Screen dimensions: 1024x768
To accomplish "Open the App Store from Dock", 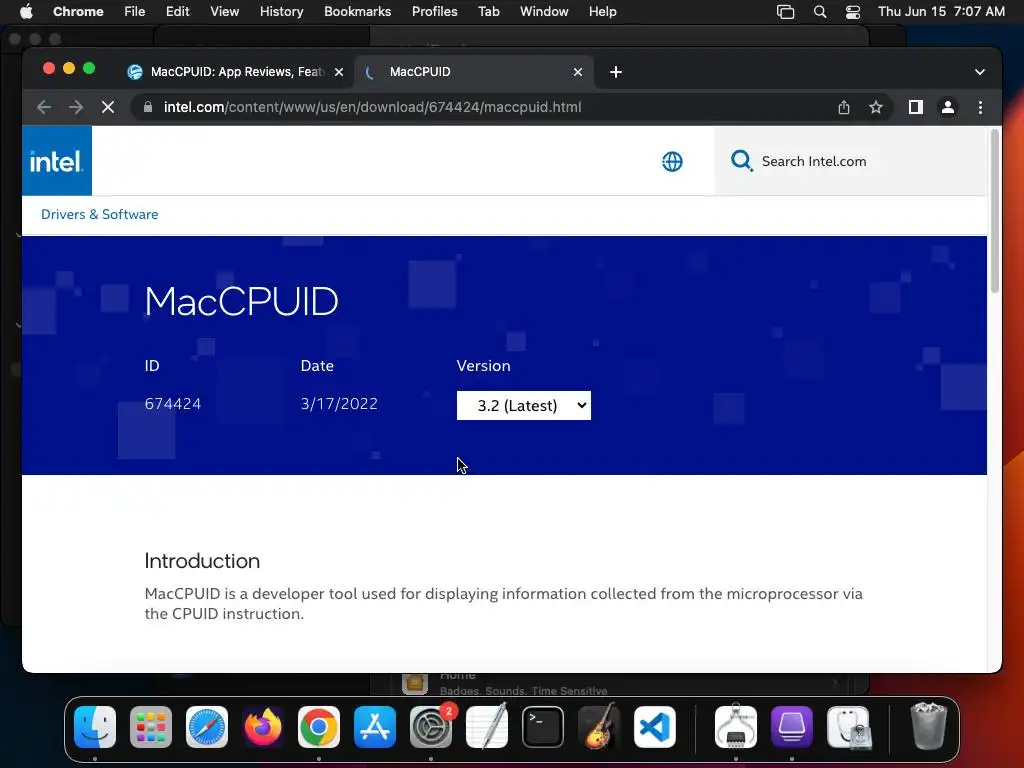I will [x=375, y=727].
